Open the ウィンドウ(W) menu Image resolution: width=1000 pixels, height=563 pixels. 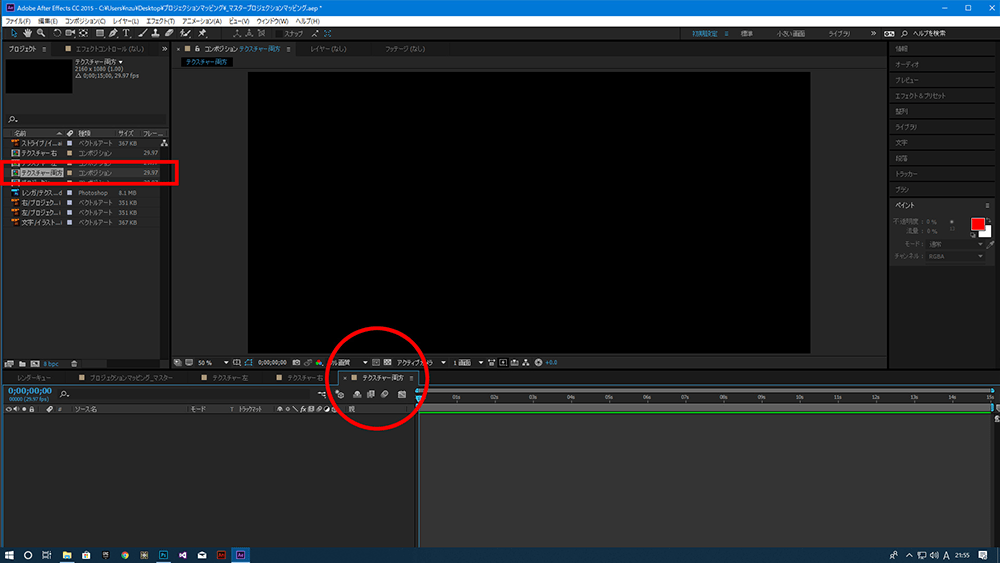(x=272, y=21)
